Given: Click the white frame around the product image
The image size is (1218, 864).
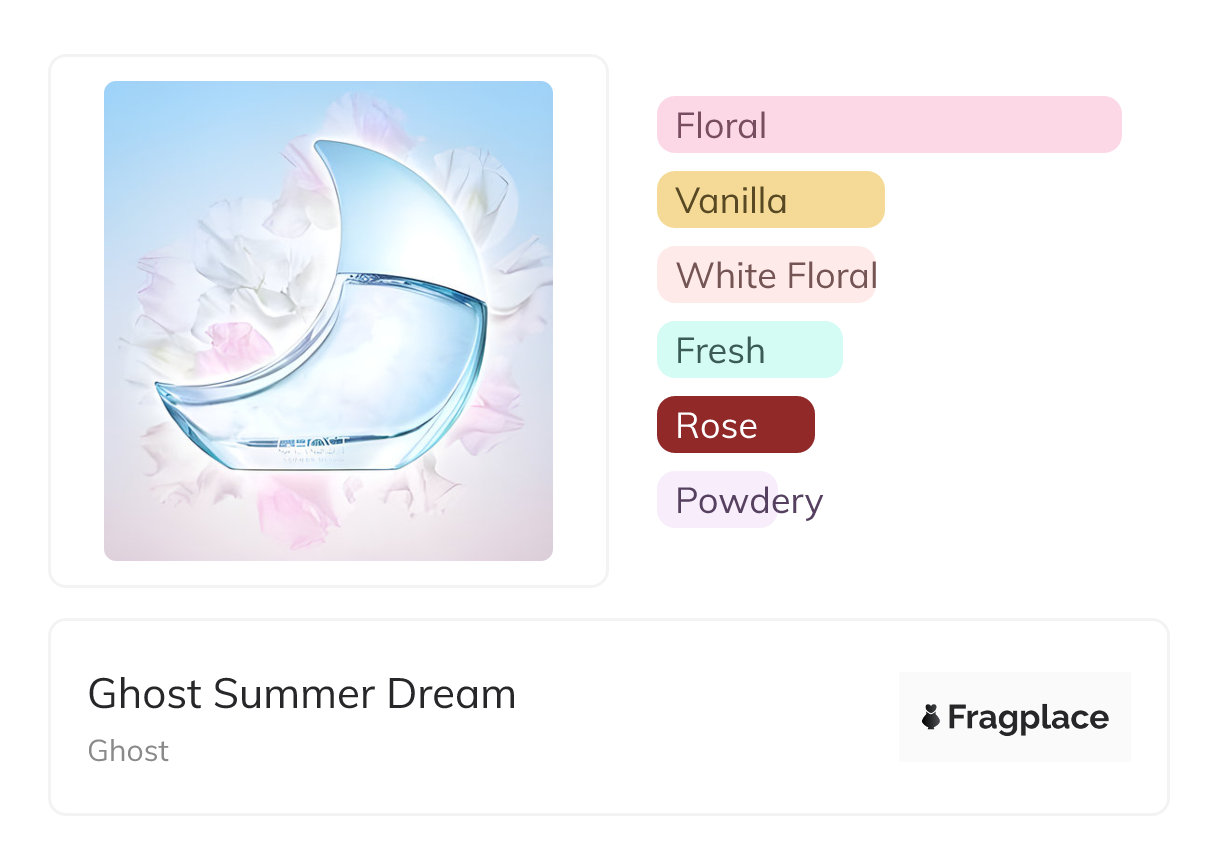Looking at the screenshot, I should pos(78,320).
